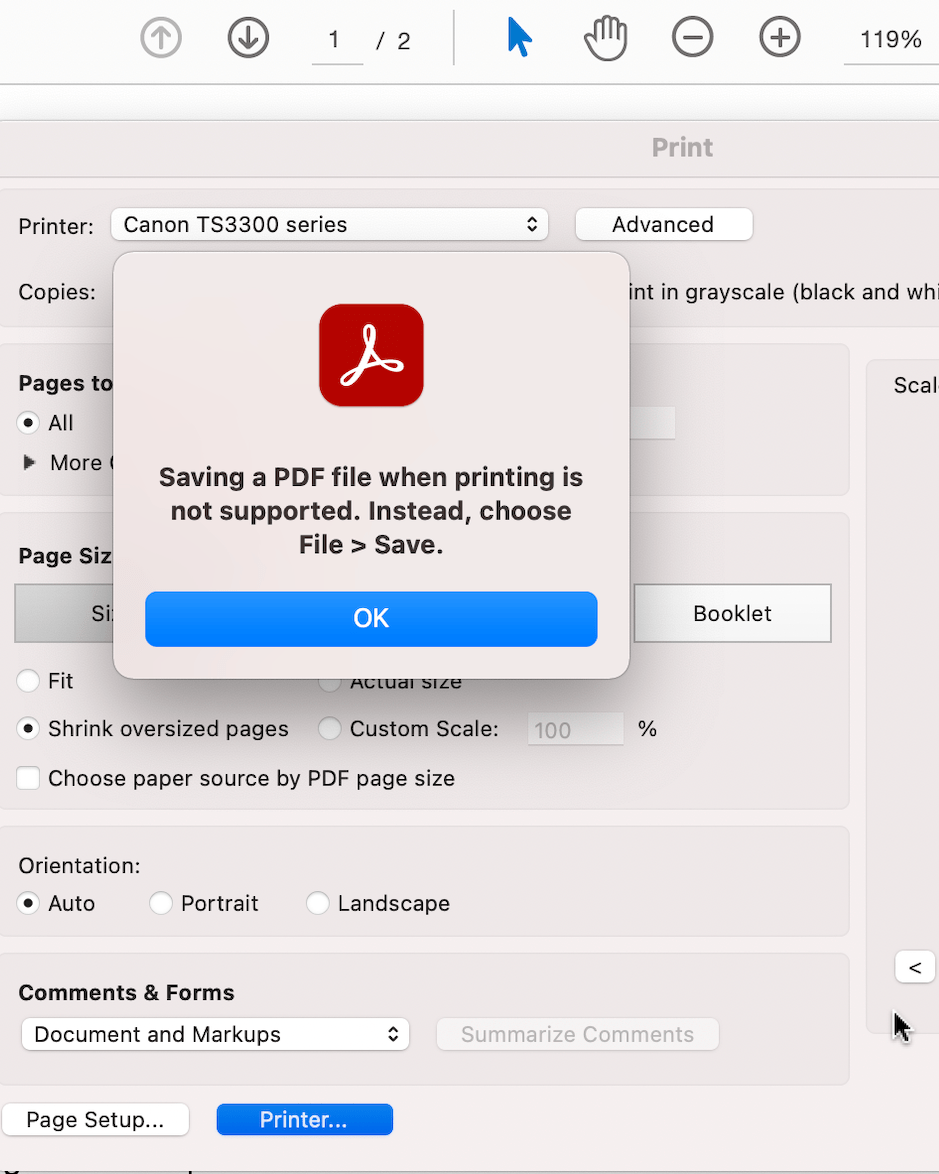The width and height of the screenshot is (939, 1174).
Task: Switch to the Booklet sizing mode
Action: tap(732, 613)
